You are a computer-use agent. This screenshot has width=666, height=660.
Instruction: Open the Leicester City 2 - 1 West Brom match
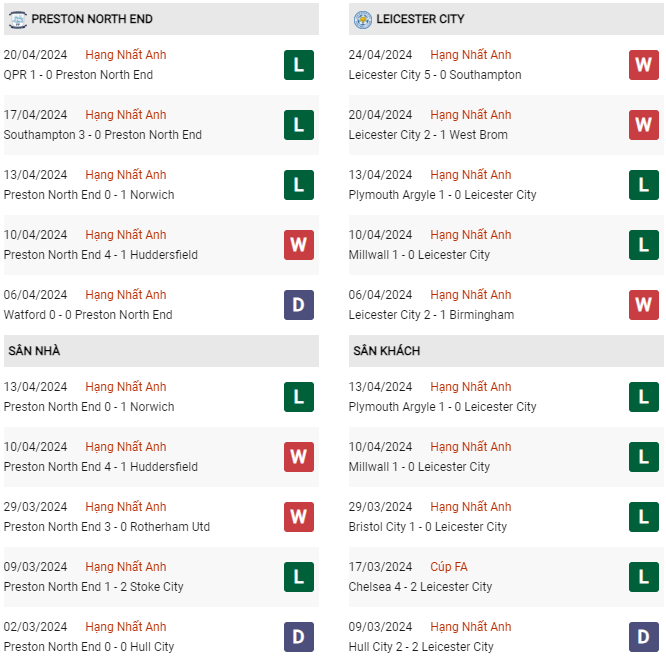coord(428,135)
